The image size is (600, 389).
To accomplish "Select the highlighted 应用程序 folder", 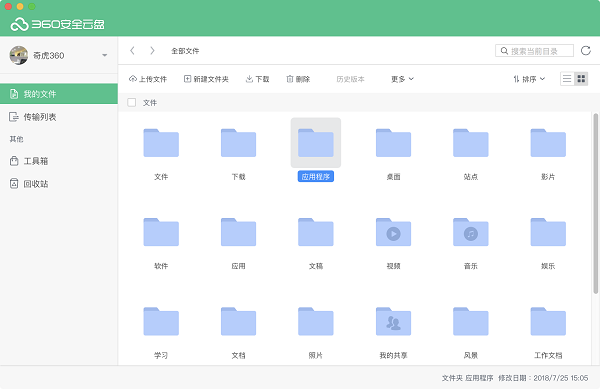I will point(316,143).
